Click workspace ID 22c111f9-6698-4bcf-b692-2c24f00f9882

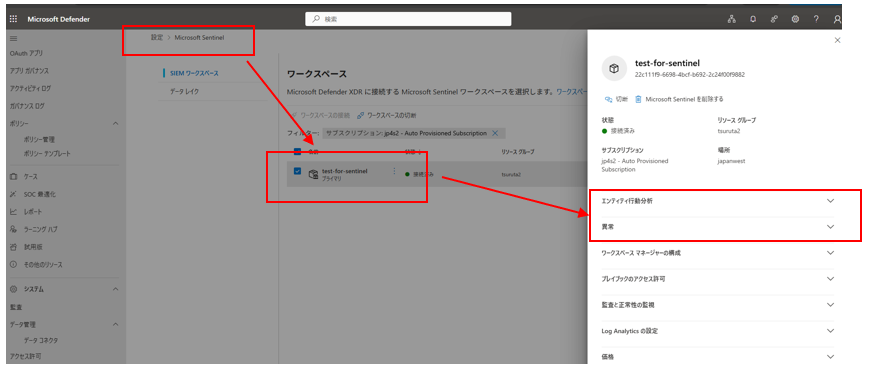click(x=690, y=75)
